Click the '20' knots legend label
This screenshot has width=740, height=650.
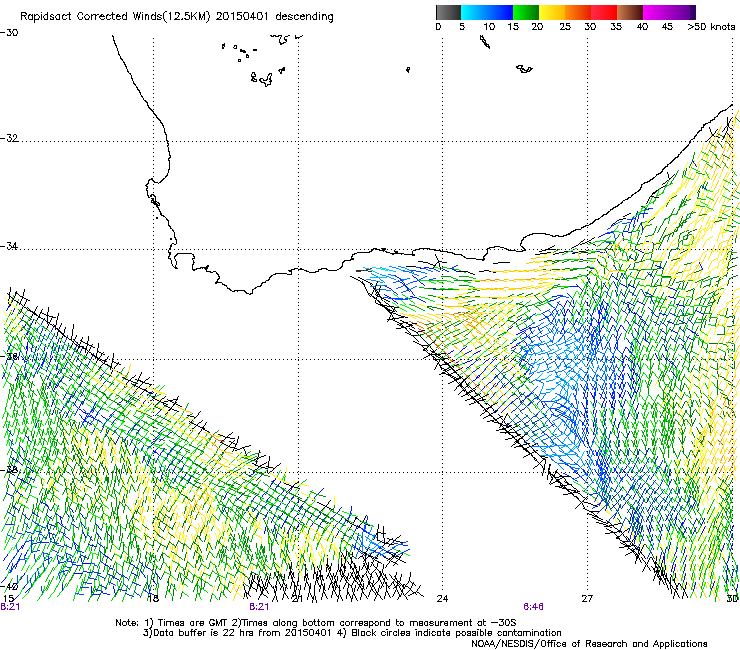click(x=537, y=27)
